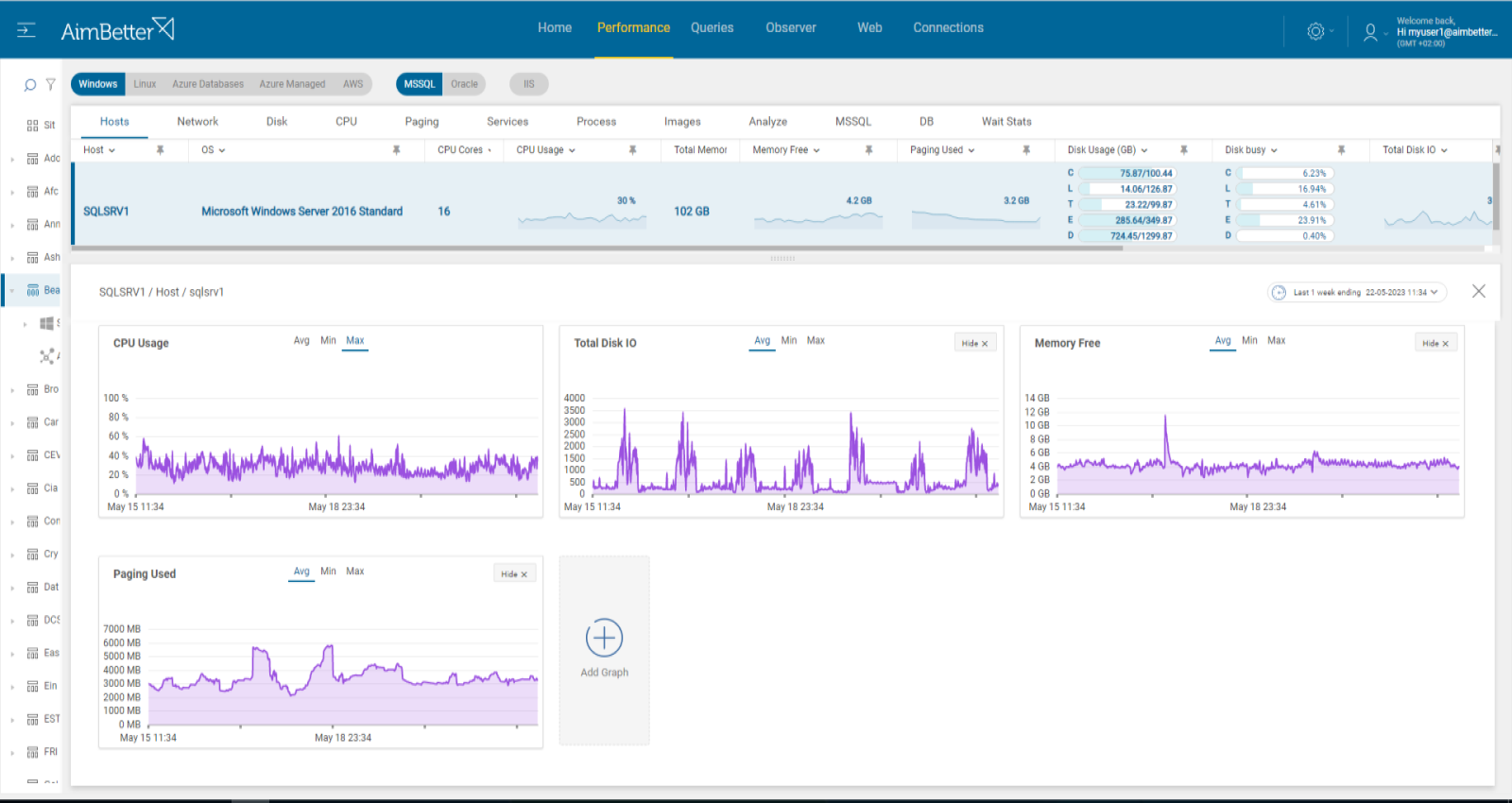Open the Queries menu
The height and width of the screenshot is (803, 1512).
click(x=712, y=28)
